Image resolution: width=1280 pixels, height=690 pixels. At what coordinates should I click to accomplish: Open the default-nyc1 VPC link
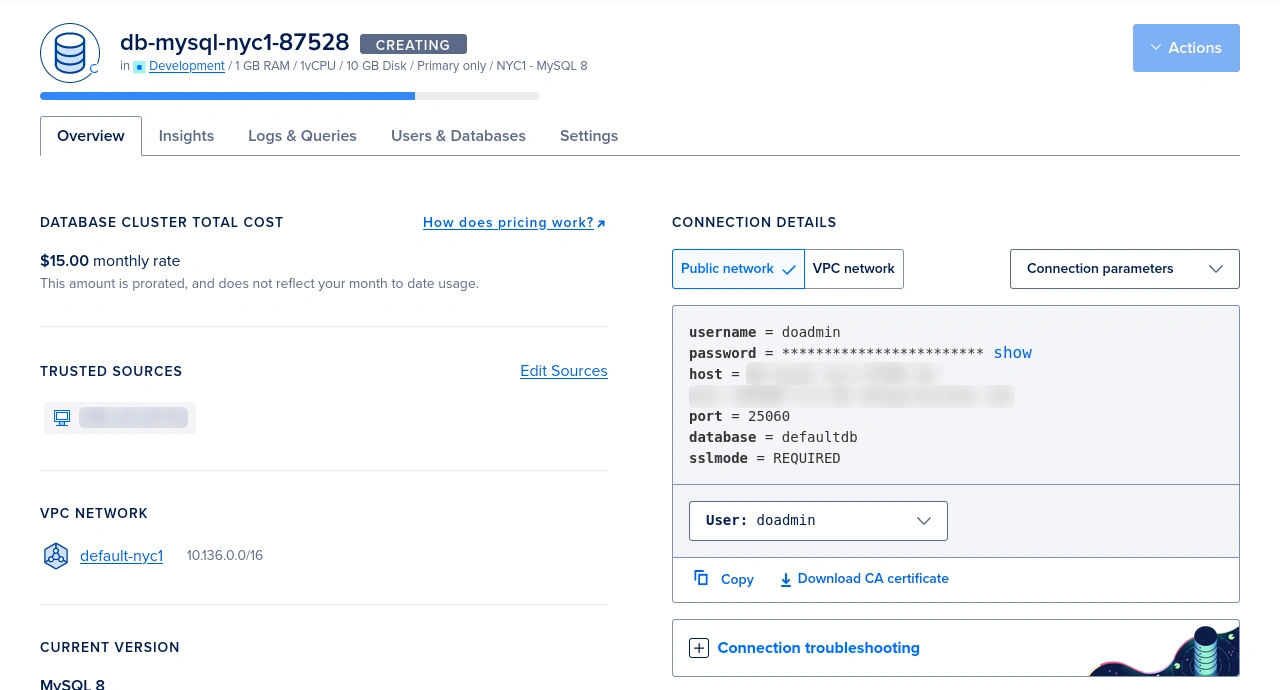click(121, 556)
